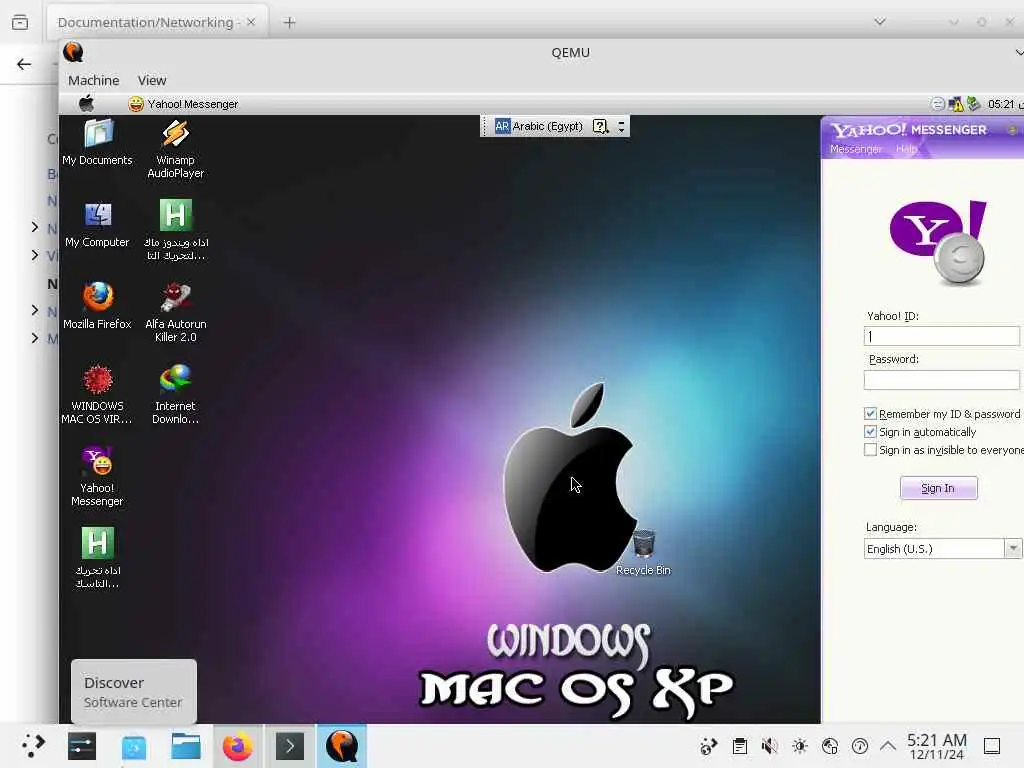1024x768 pixels.
Task: Select the Winamp AudioPlayer desktop shortcut
Action: pyautogui.click(x=175, y=149)
